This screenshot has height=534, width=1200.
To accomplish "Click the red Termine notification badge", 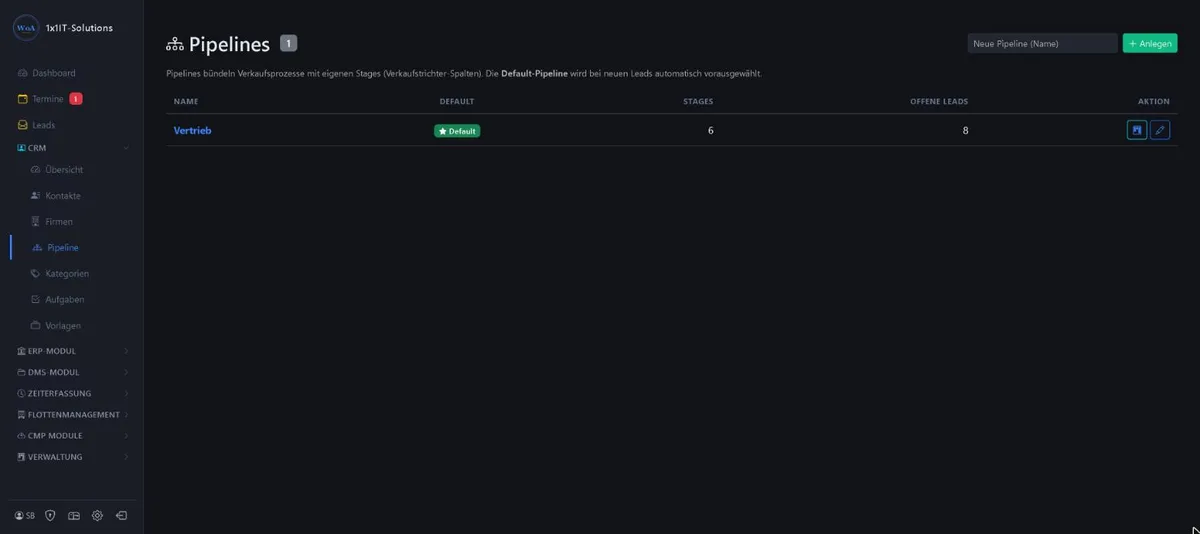I will coord(76,99).
